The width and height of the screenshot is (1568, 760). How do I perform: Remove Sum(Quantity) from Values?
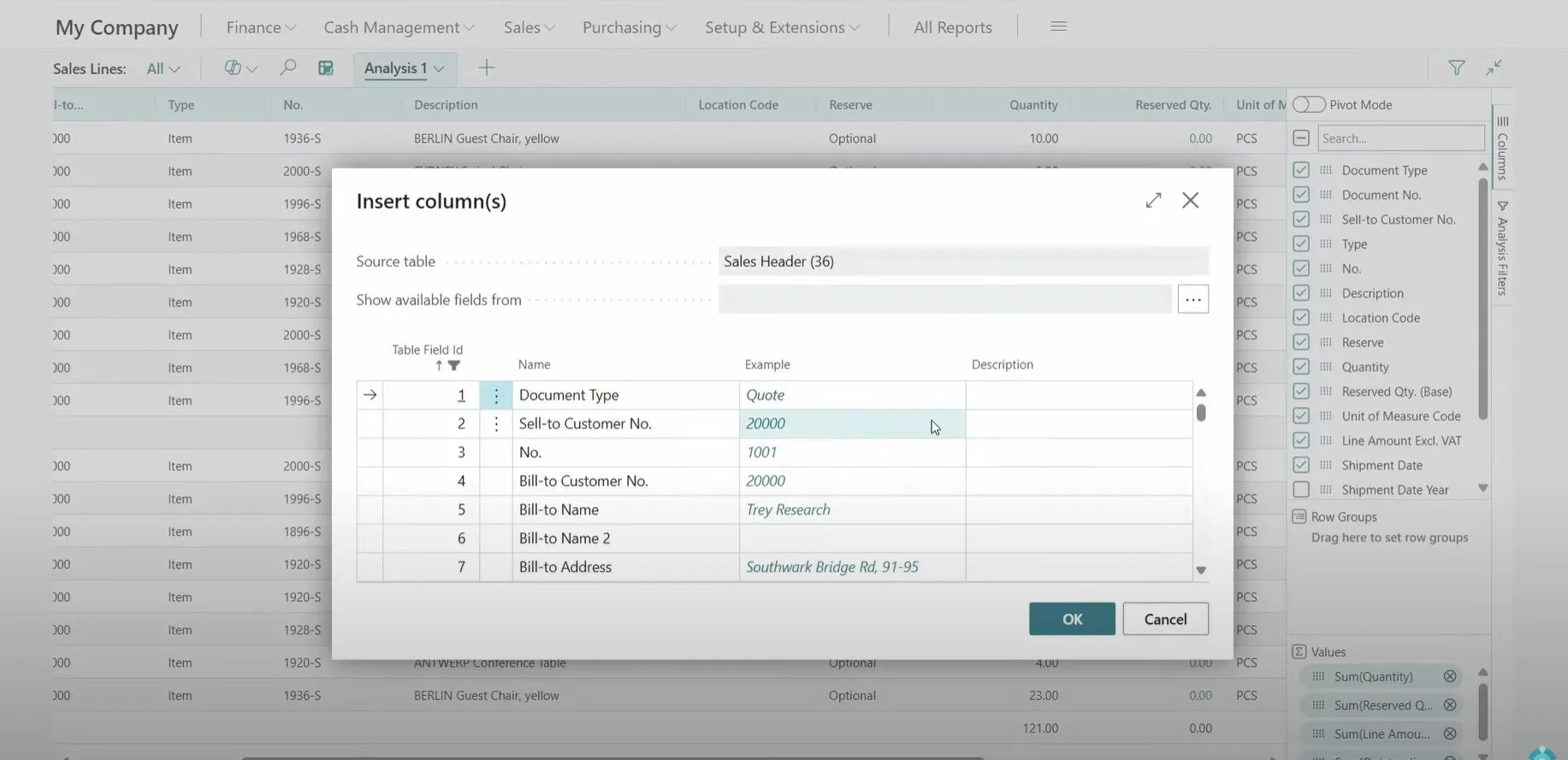tap(1450, 676)
